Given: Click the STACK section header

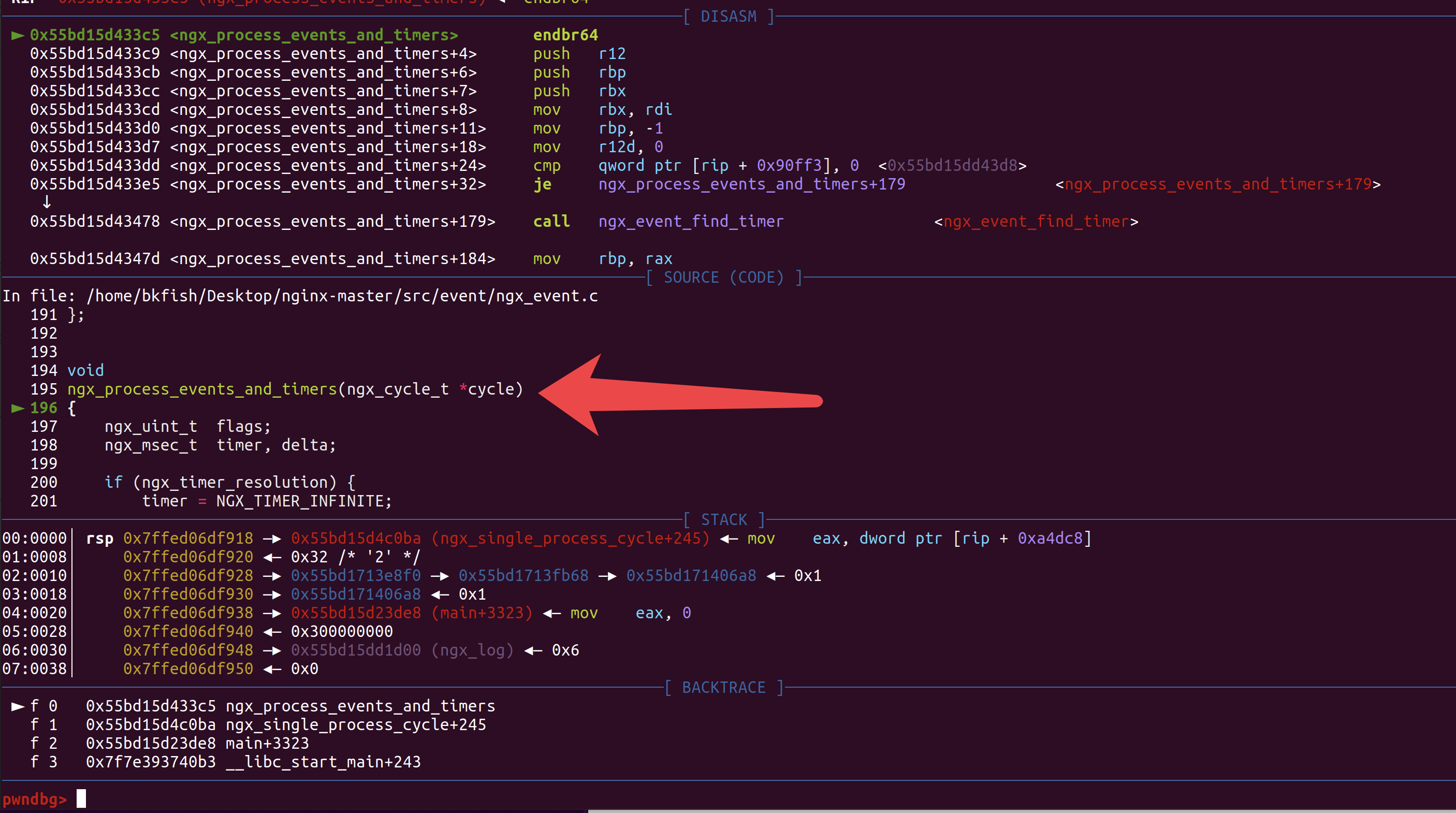Looking at the screenshot, I should tap(723, 519).
